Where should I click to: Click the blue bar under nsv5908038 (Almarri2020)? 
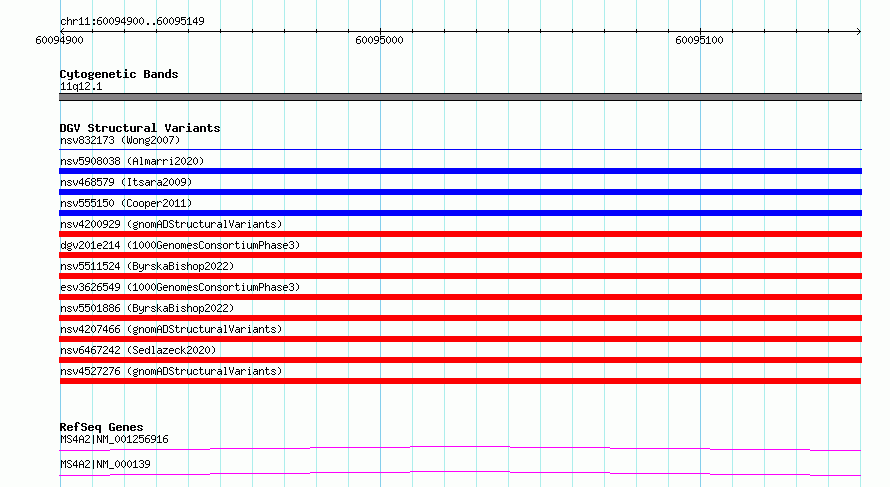[460, 171]
